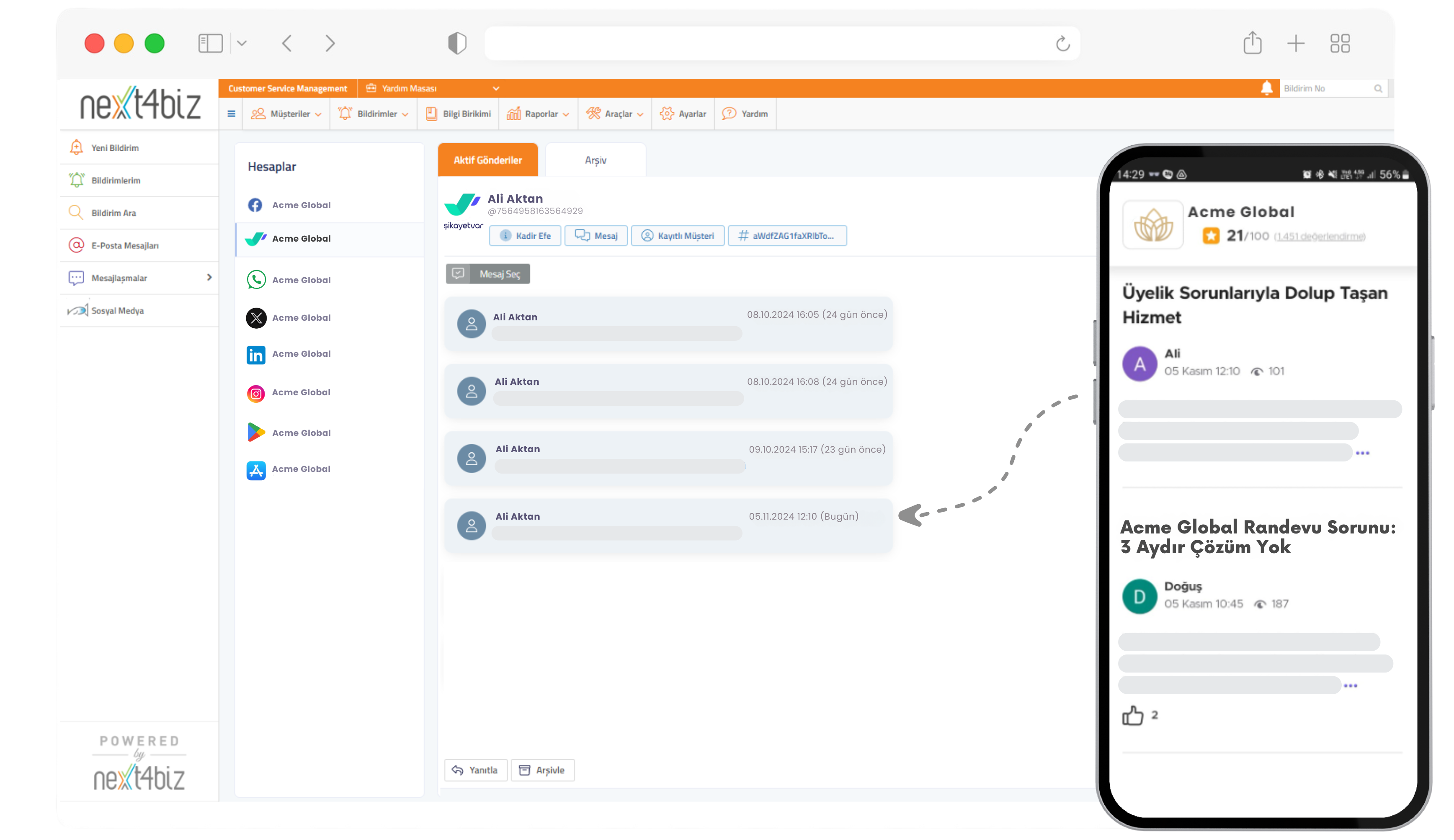Image resolution: width=1454 pixels, height=840 pixels.
Task: Expand first complaint's ellipsis on phone
Action: pyautogui.click(x=1362, y=453)
